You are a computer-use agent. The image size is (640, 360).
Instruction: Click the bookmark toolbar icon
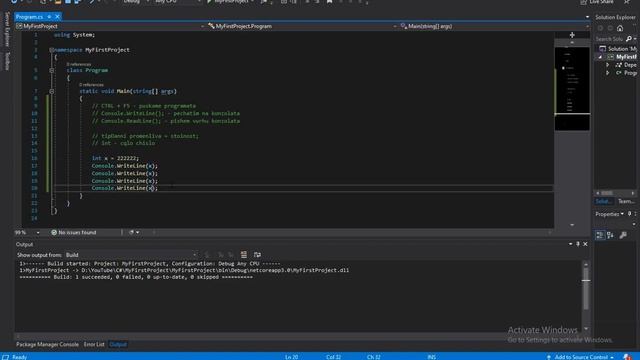[329, 2]
